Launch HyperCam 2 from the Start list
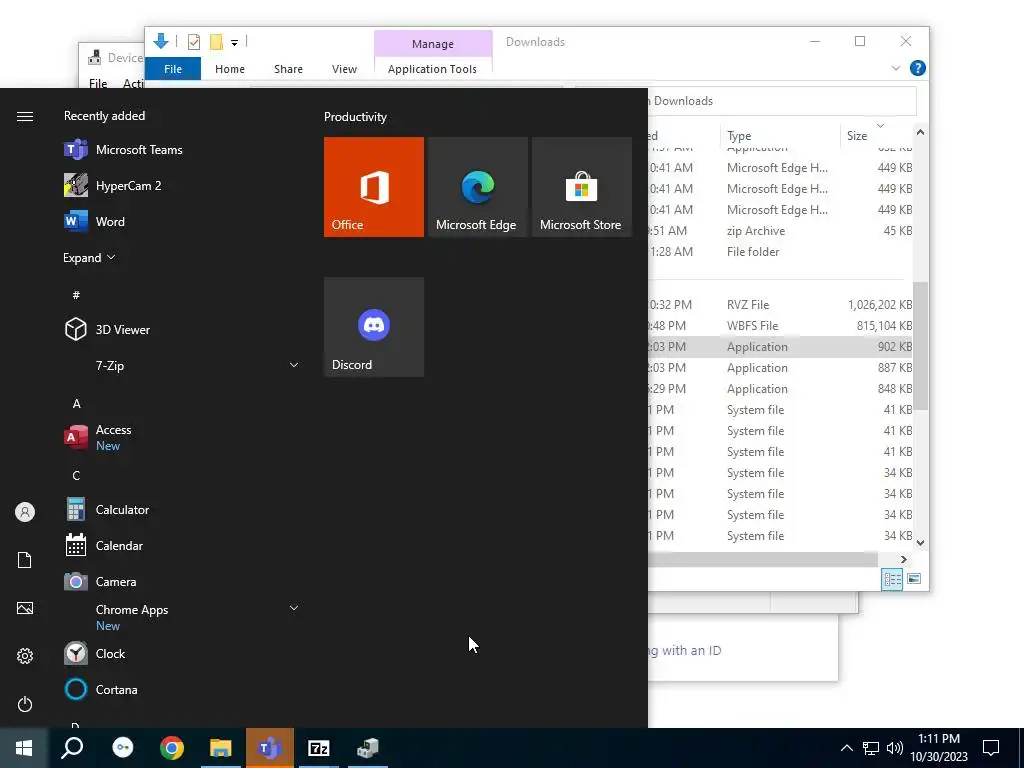This screenshot has width=1024, height=768. pyautogui.click(x=112, y=185)
